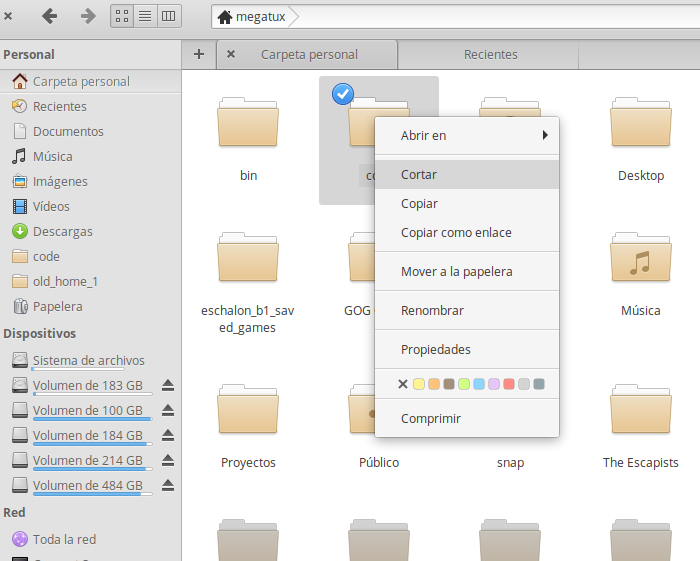Remove color tag with the X
This screenshot has width=700, height=561.
point(403,384)
